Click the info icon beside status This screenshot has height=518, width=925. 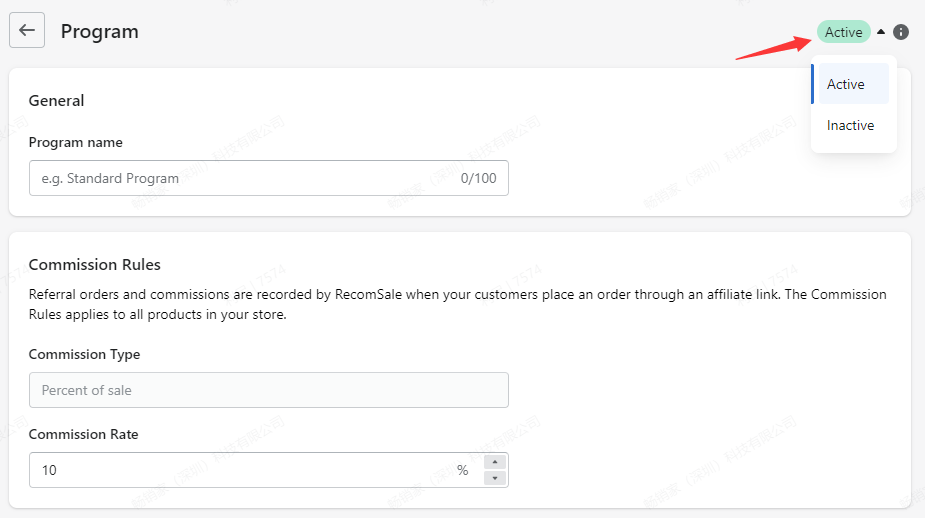click(901, 32)
